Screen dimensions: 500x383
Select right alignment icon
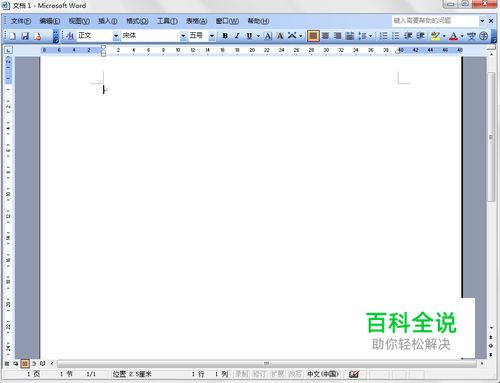coord(338,36)
